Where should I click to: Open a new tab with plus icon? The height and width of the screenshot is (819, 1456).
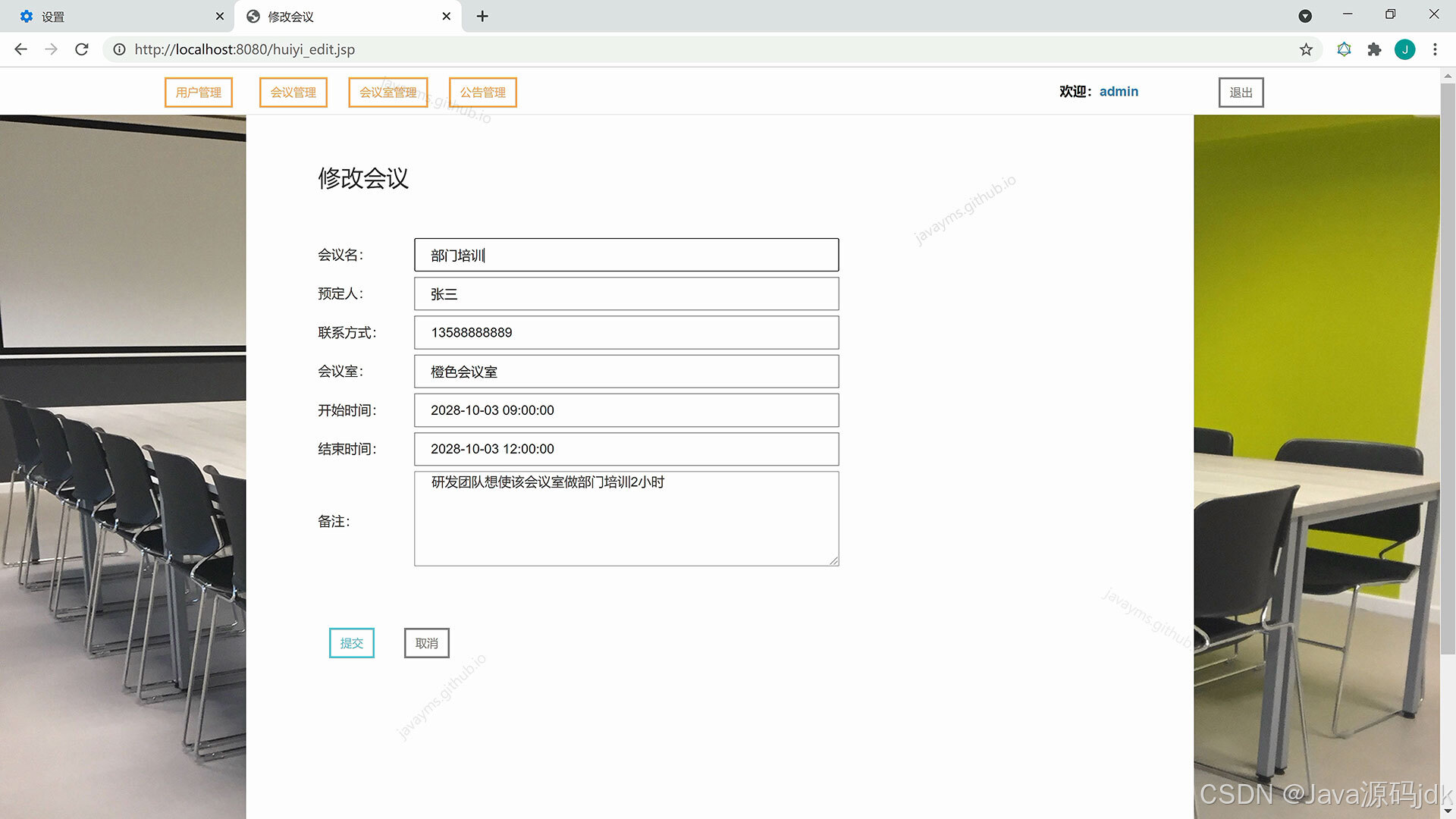coord(482,16)
